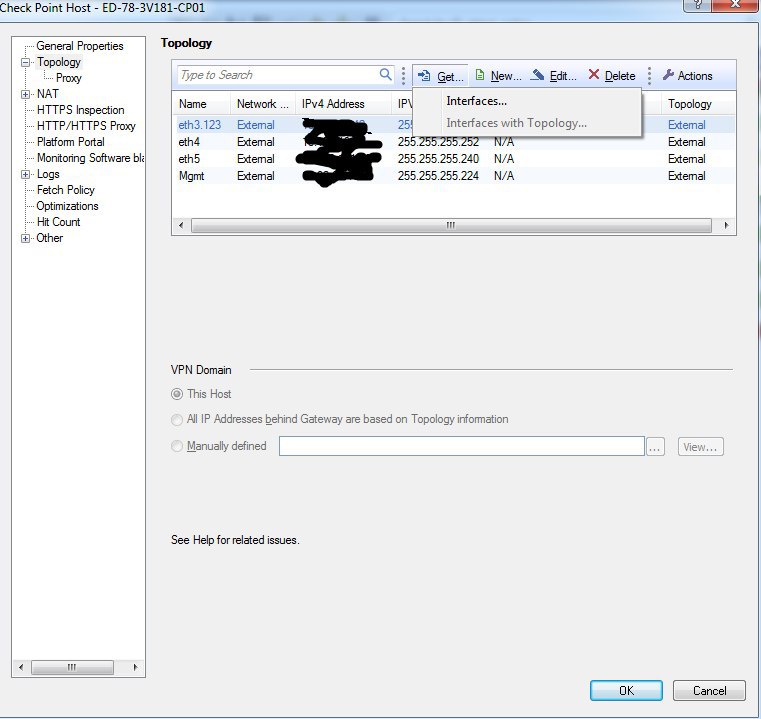Select the Manually defined radio button
Screen dimensions: 761x719
(x=177, y=446)
